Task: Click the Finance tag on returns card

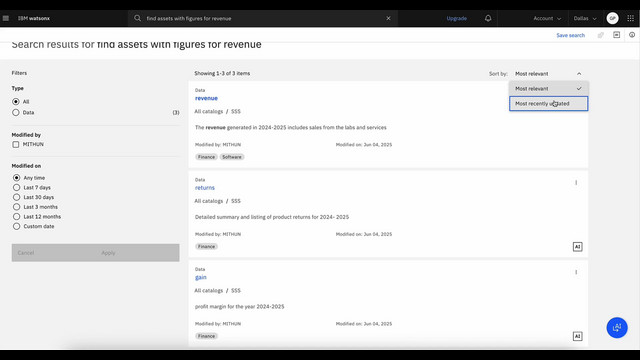Action: click(206, 247)
